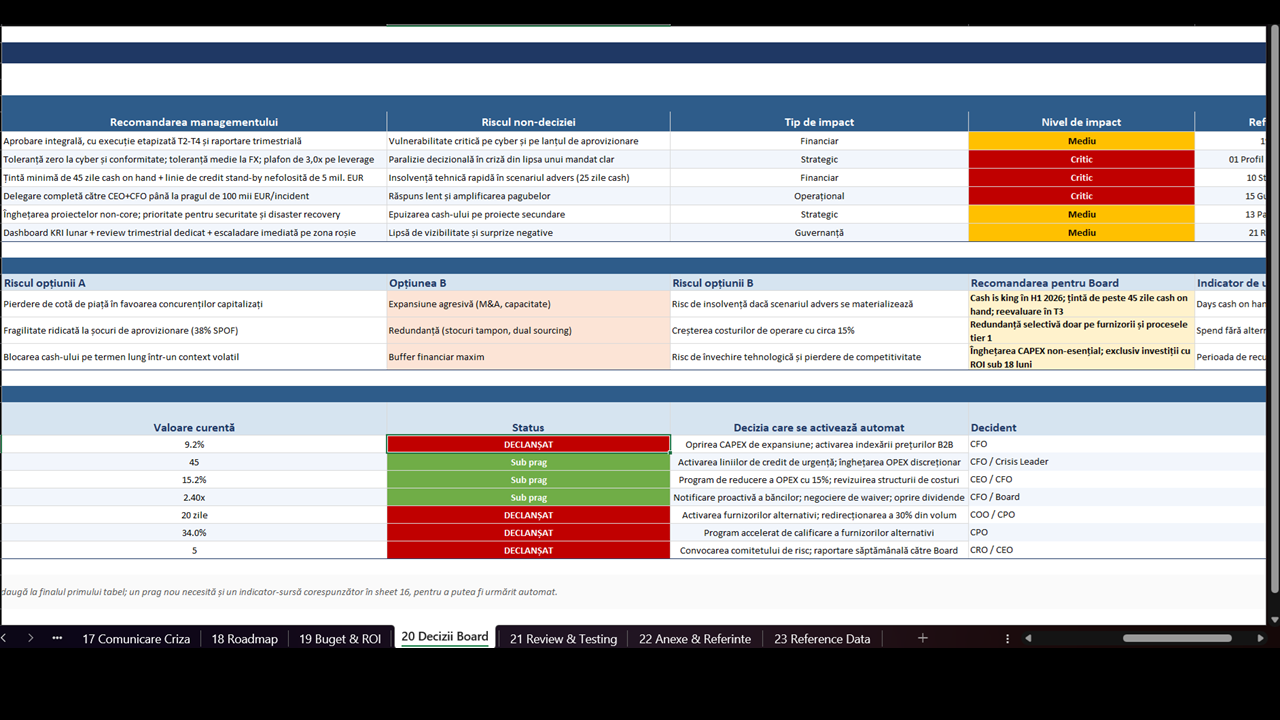Viewport: 1280px width, 720px height.
Task: Select the Riscul opțiunii A header
Action: click(194, 283)
